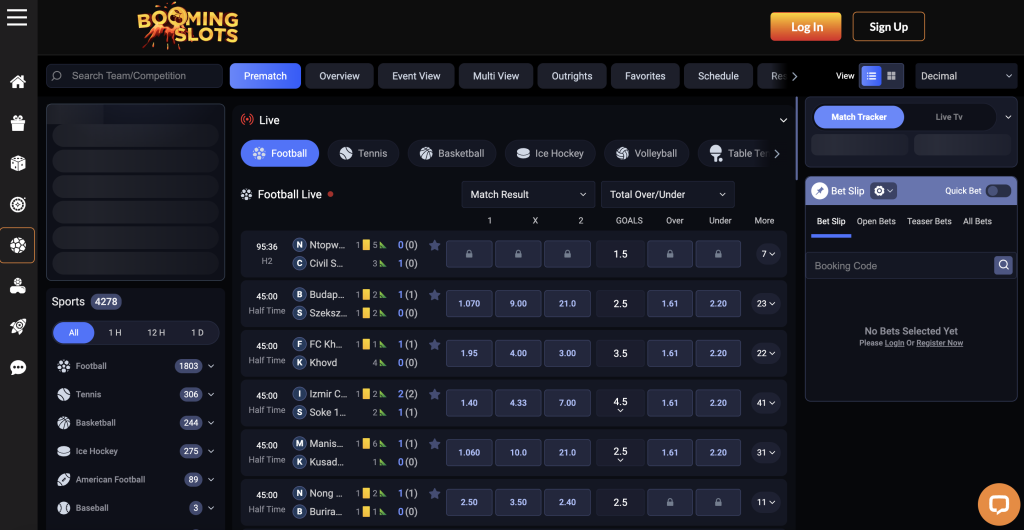Open sportsbook soccer ball sidebar icon
This screenshot has width=1024, height=530.
[18, 245]
